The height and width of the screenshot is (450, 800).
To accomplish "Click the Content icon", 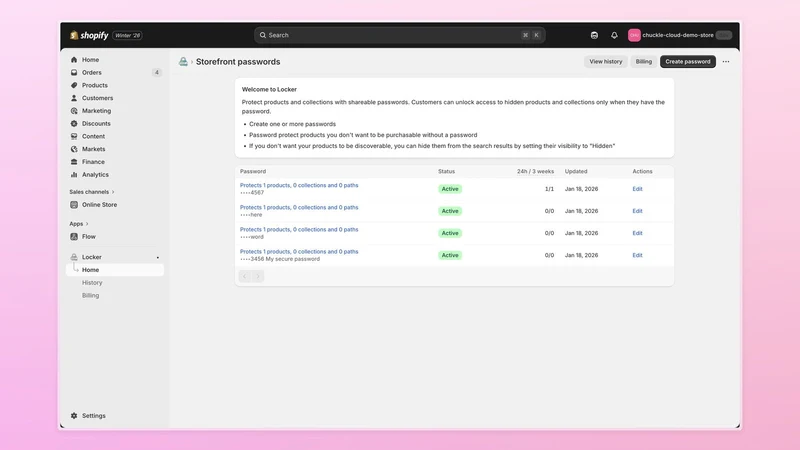I will tap(74, 136).
